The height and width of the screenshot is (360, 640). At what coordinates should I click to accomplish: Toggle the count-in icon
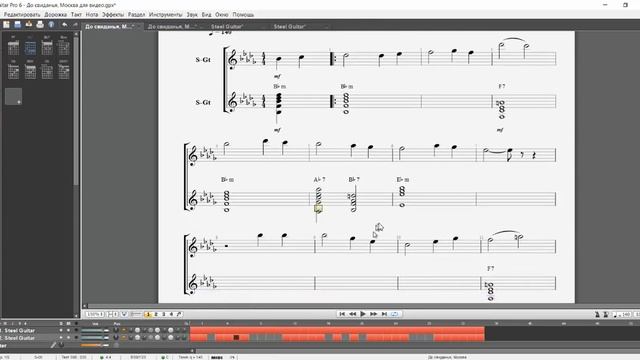pyautogui.click(x=606, y=314)
